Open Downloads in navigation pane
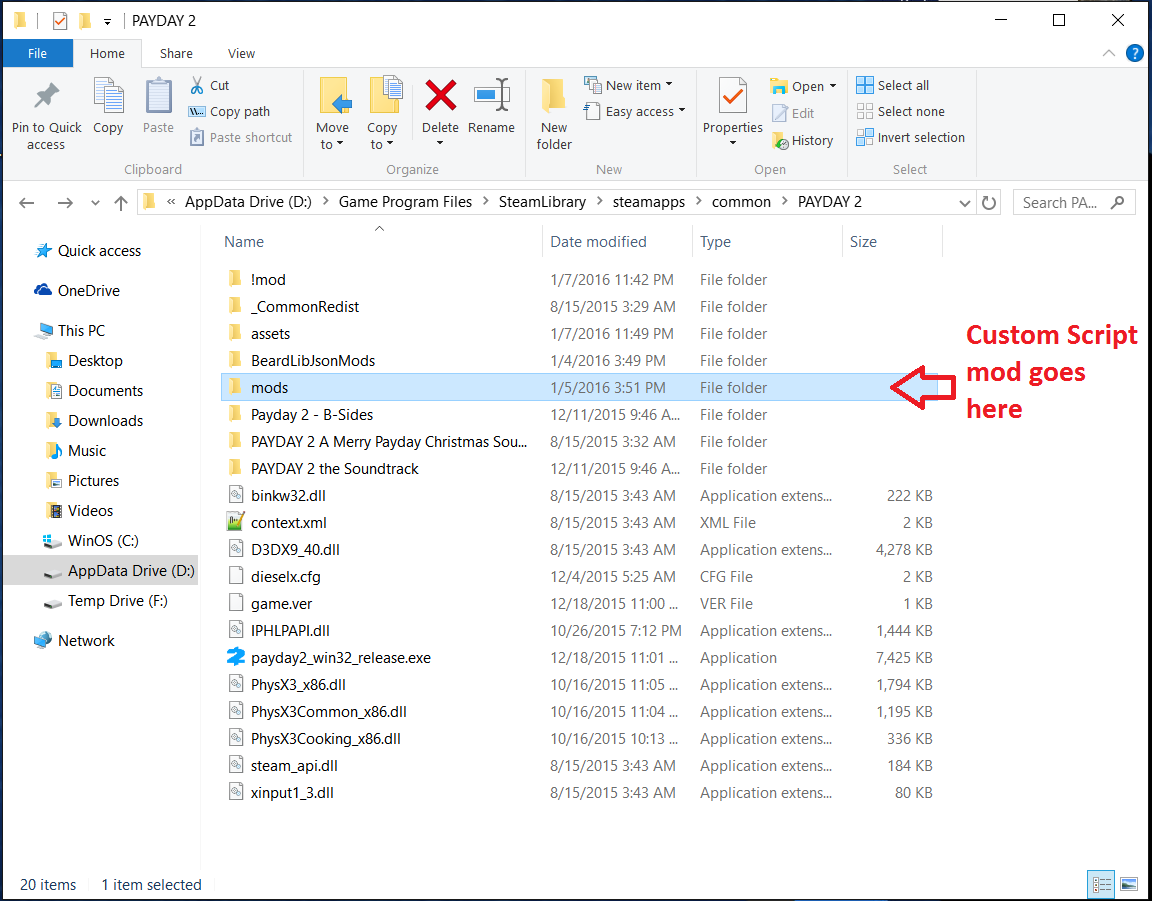The height and width of the screenshot is (901, 1152). point(94,420)
